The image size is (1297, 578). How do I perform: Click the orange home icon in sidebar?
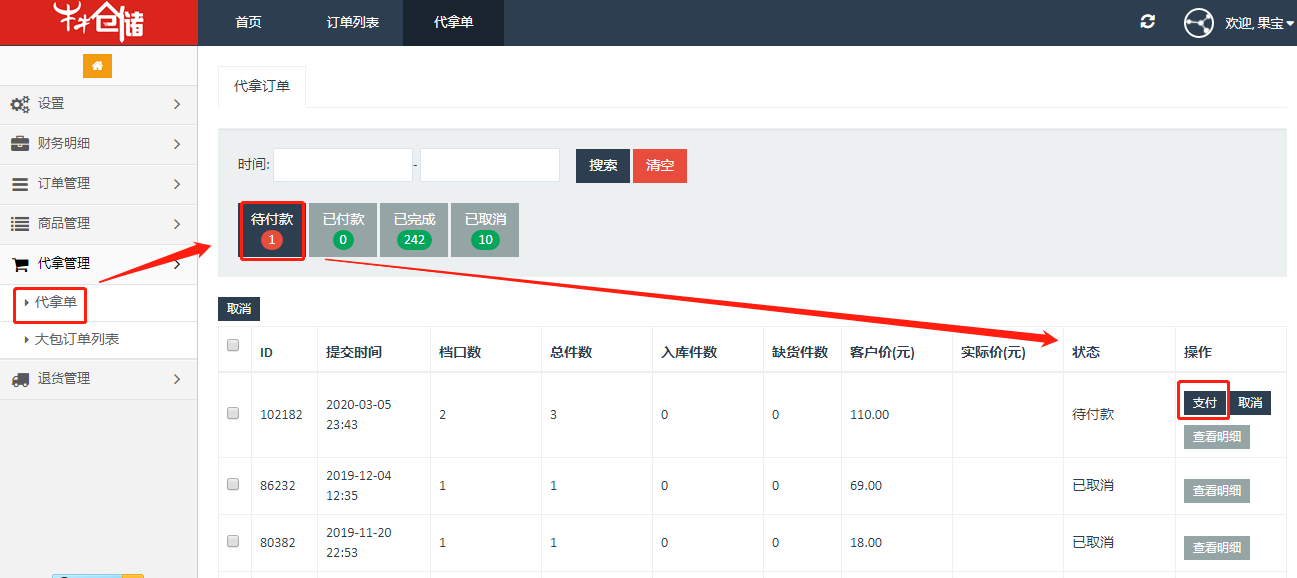click(97, 66)
